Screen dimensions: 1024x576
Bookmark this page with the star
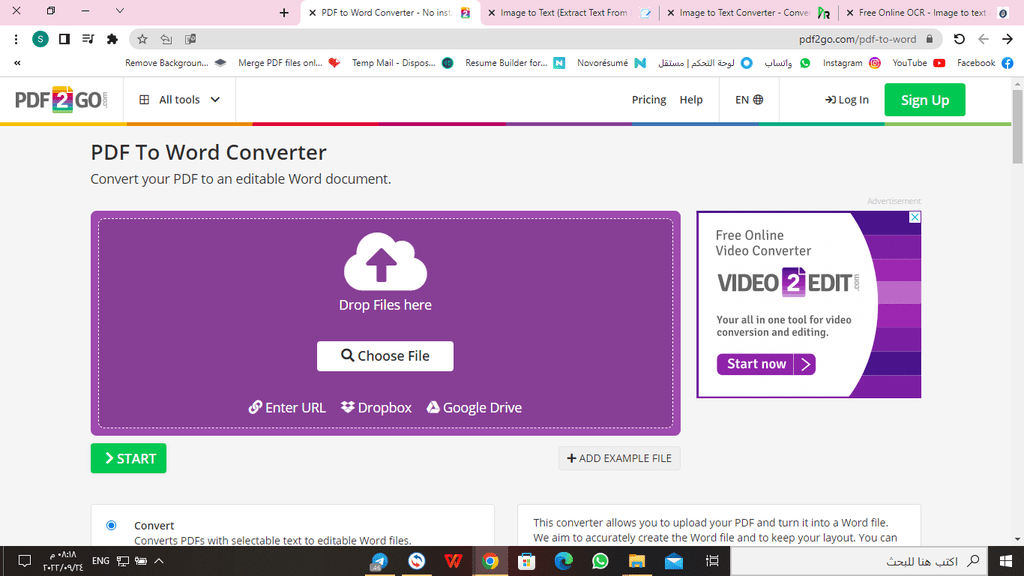(x=142, y=39)
